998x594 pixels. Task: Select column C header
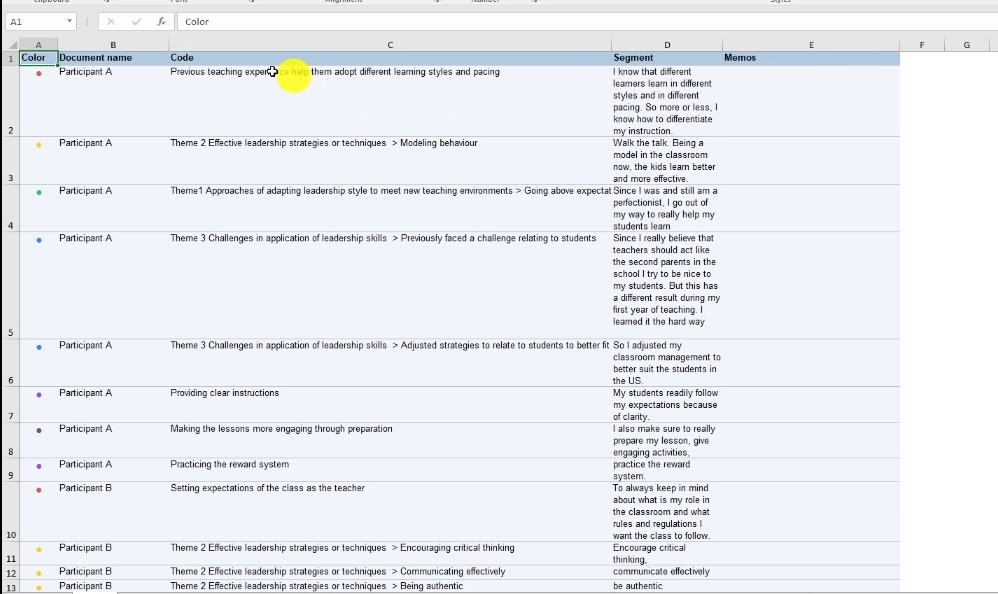390,45
